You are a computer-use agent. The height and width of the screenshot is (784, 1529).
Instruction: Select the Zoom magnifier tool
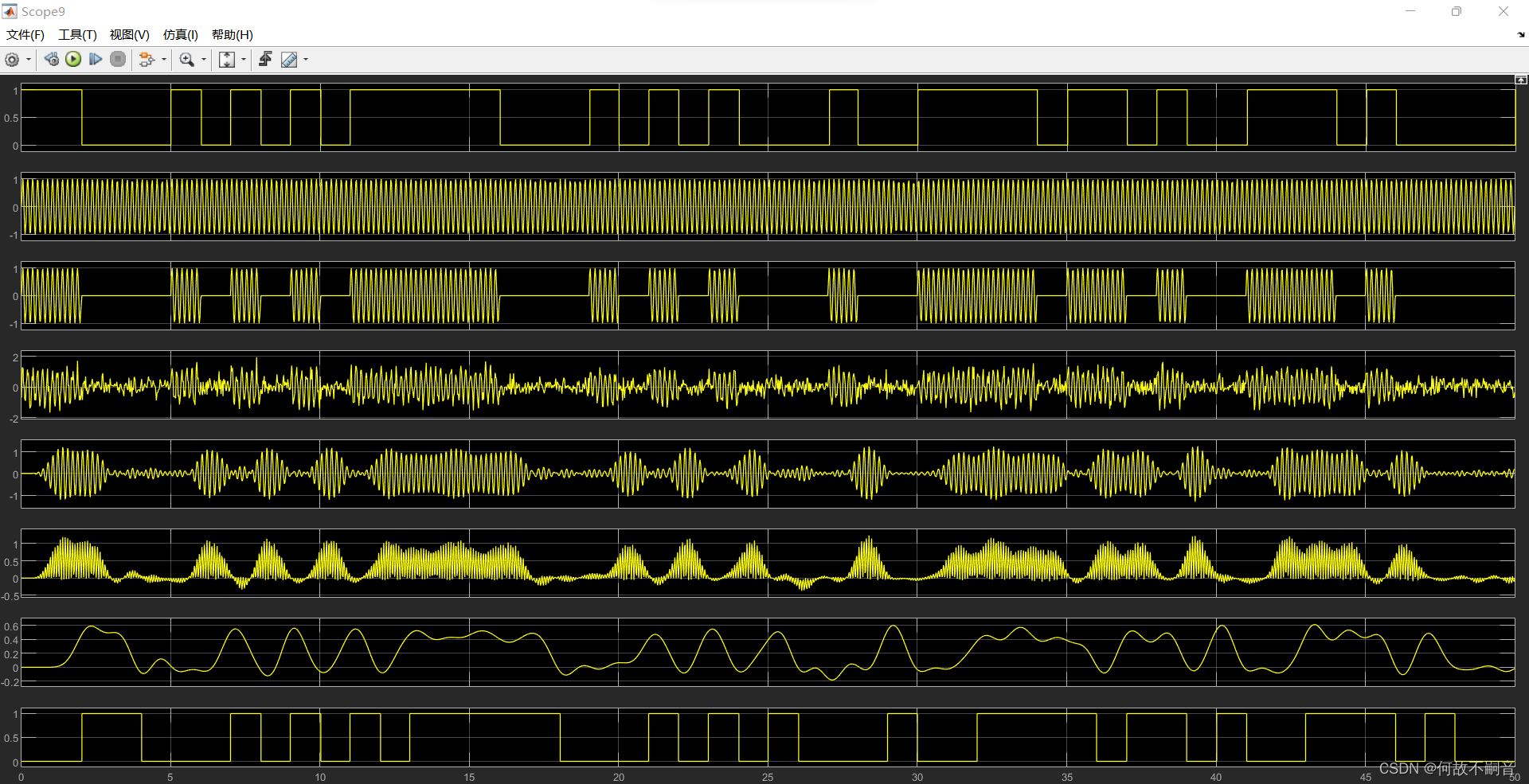click(187, 60)
